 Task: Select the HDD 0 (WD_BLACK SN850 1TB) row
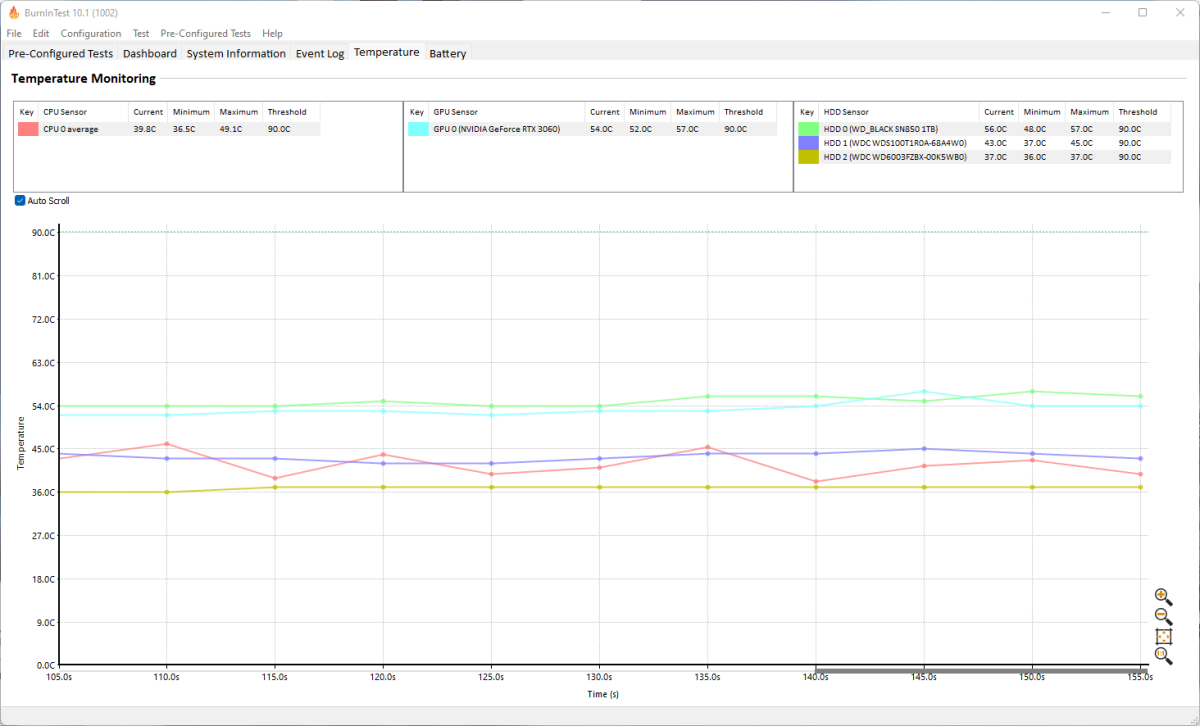pyautogui.click(x=983, y=129)
